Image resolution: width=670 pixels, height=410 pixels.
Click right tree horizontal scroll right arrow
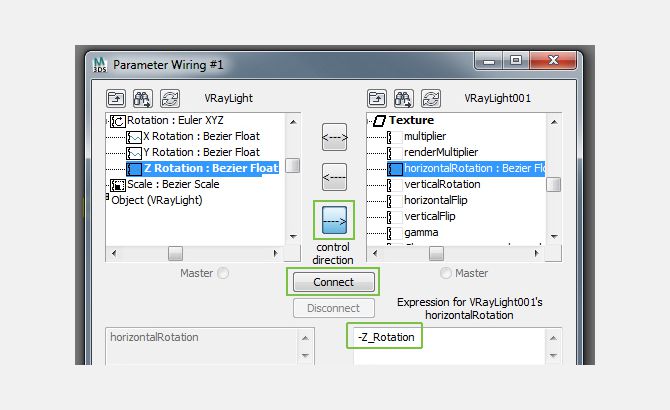[536, 253]
